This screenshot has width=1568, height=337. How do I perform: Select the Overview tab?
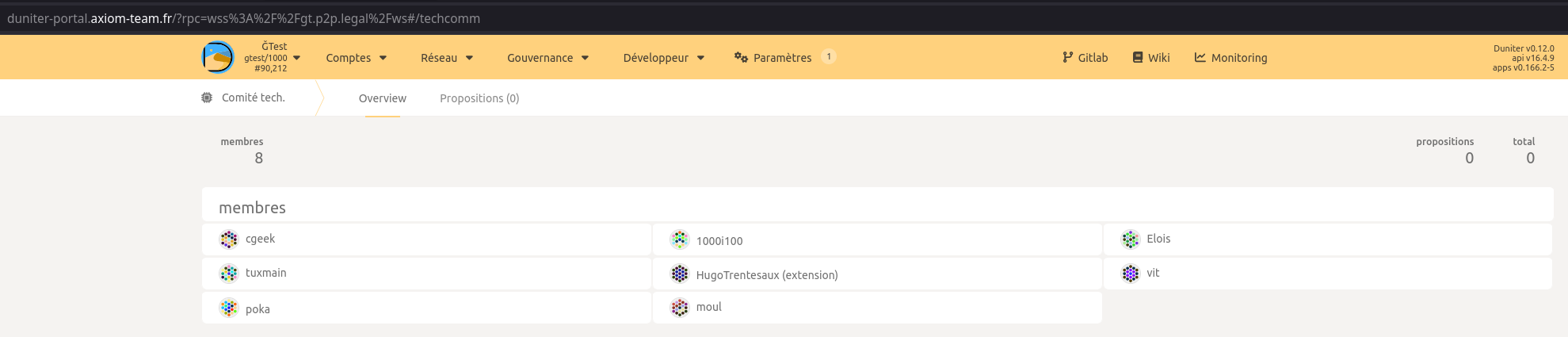(x=382, y=98)
